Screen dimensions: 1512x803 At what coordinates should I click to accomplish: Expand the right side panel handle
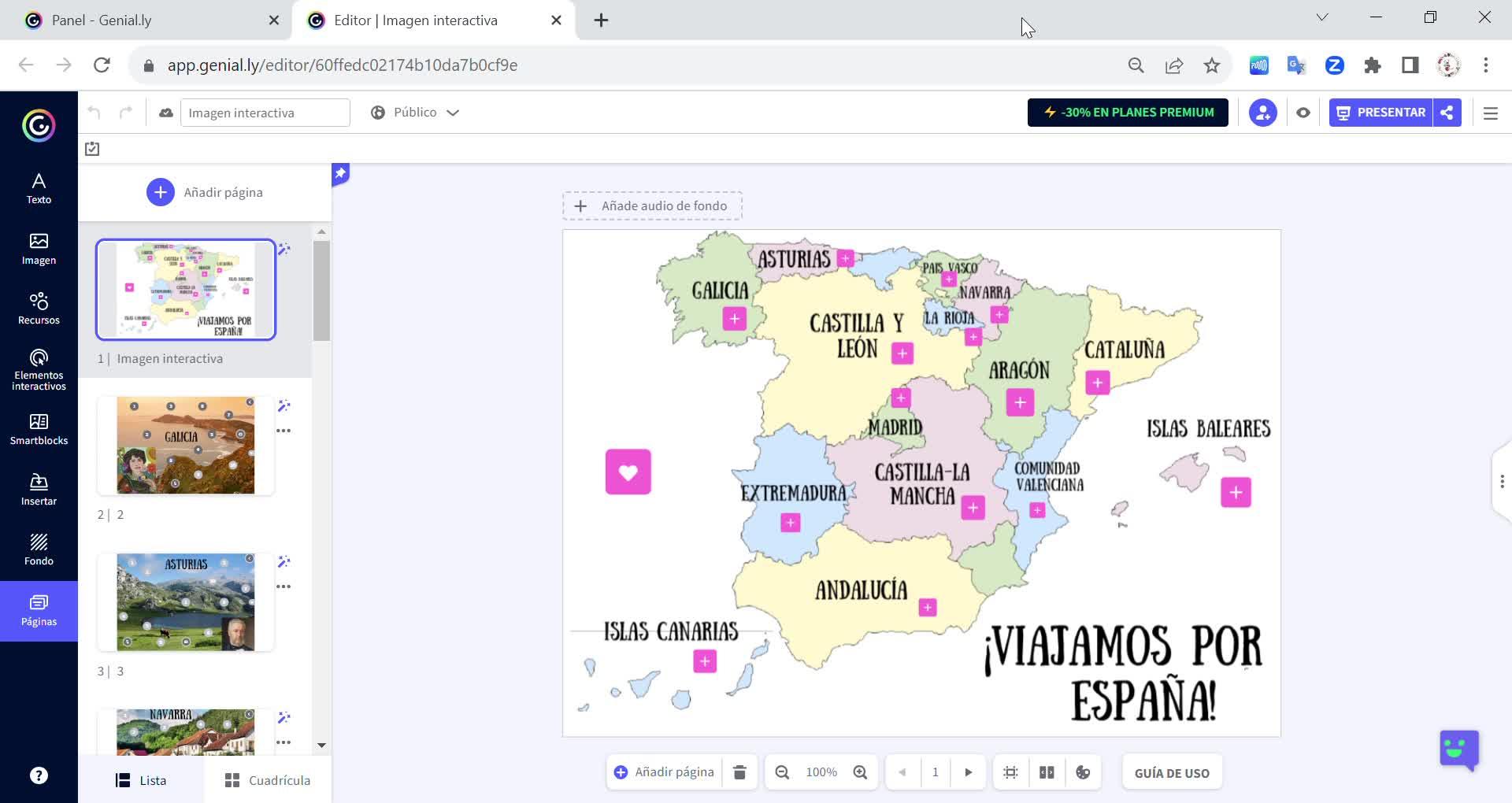pyautogui.click(x=1502, y=482)
